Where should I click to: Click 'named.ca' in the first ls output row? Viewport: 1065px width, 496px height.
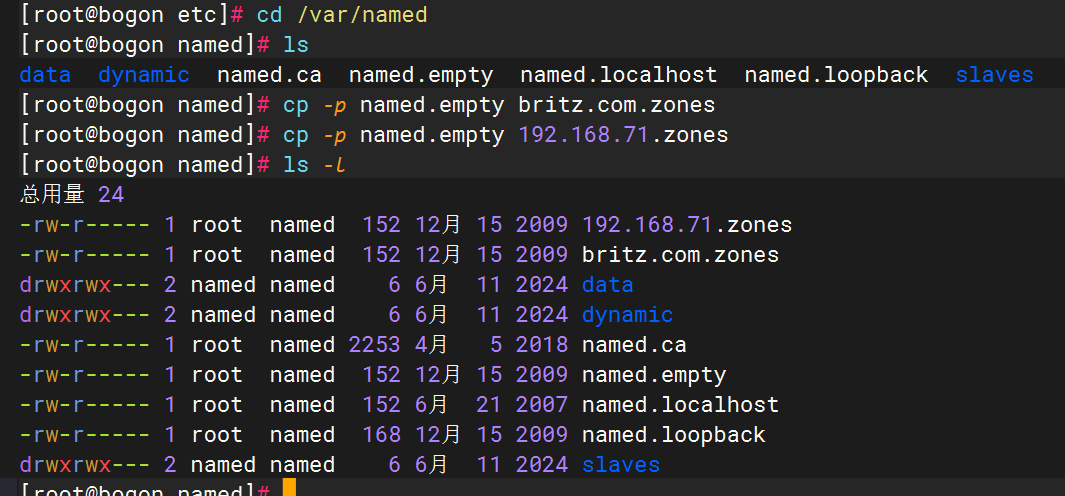tap(269, 75)
